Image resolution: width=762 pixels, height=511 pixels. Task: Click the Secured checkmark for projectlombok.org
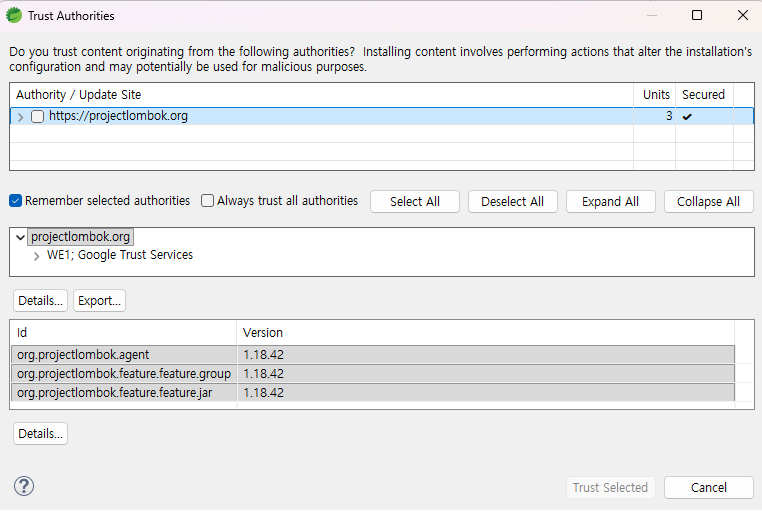tap(687, 117)
